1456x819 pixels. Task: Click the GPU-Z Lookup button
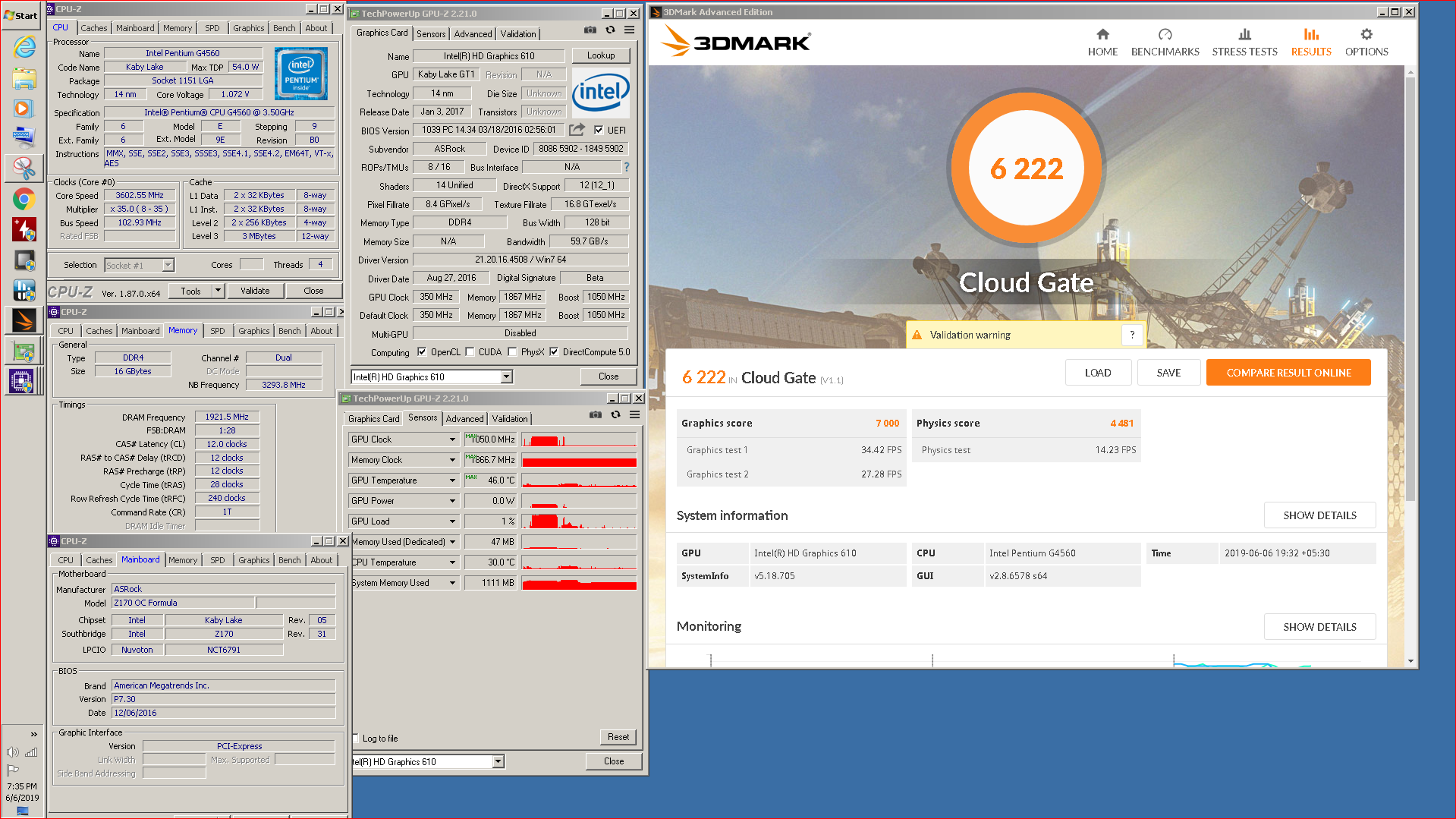click(x=600, y=55)
